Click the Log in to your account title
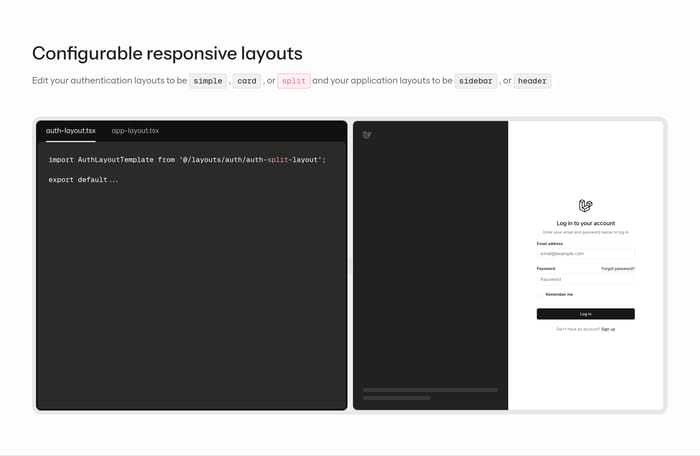Image resolution: width=700 pixels, height=456 pixels. (x=585, y=223)
